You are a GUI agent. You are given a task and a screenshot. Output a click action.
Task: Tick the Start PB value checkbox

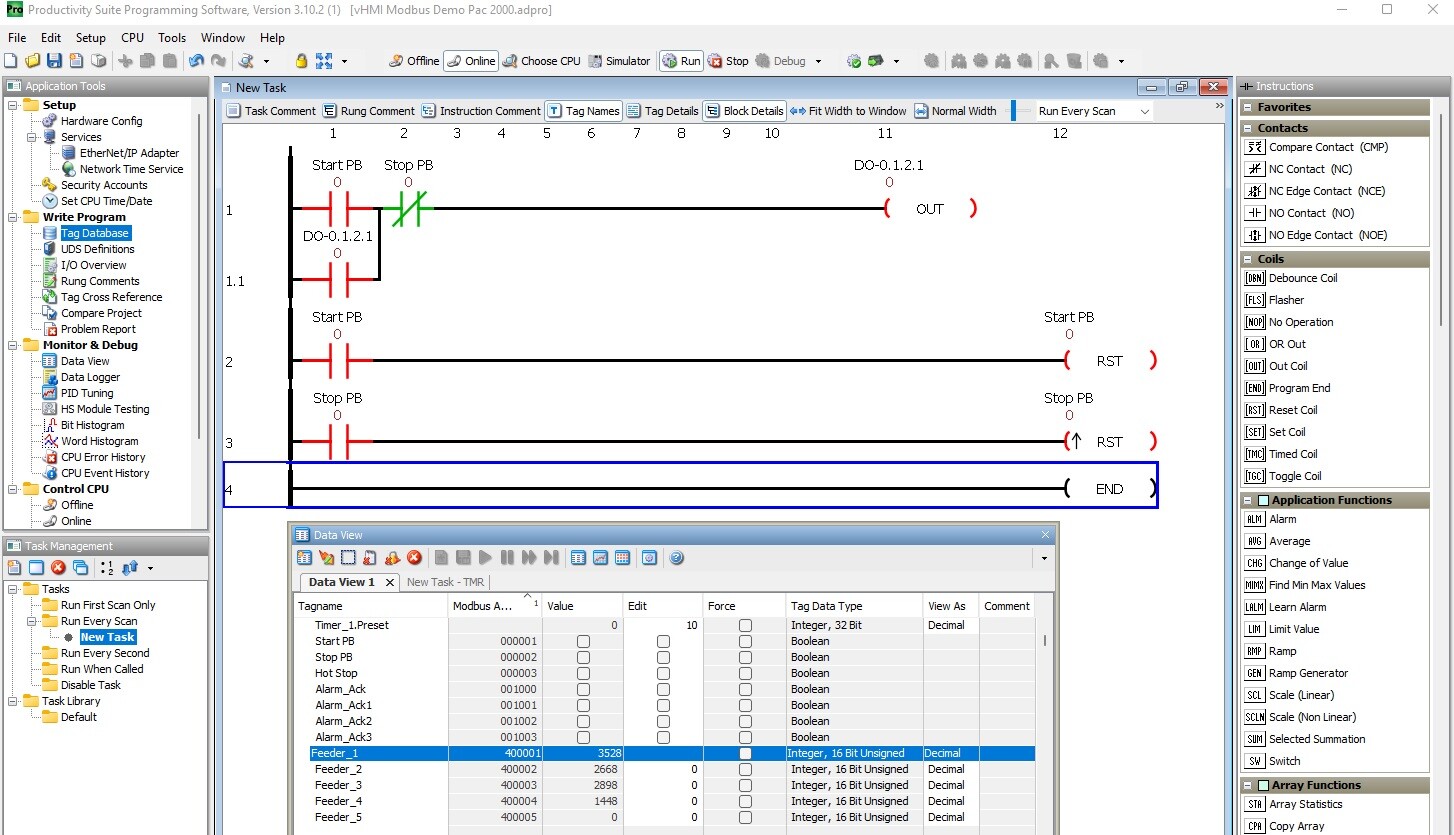click(x=583, y=641)
